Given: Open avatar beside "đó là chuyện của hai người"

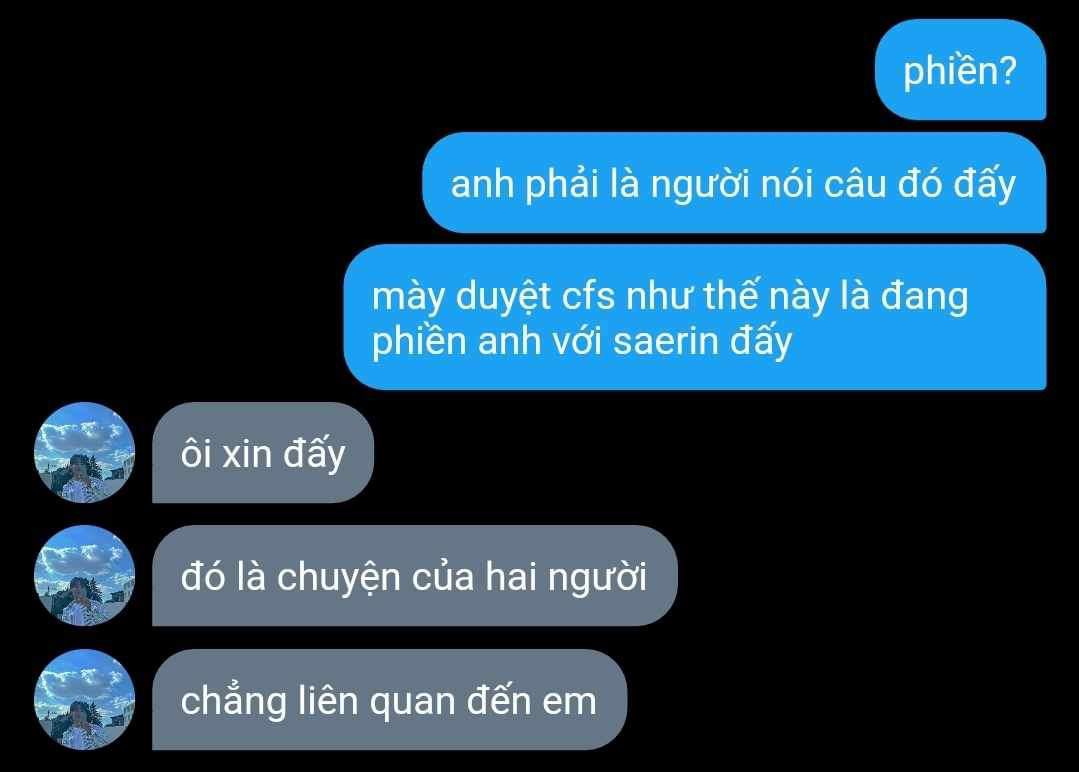Looking at the screenshot, I should [x=85, y=576].
